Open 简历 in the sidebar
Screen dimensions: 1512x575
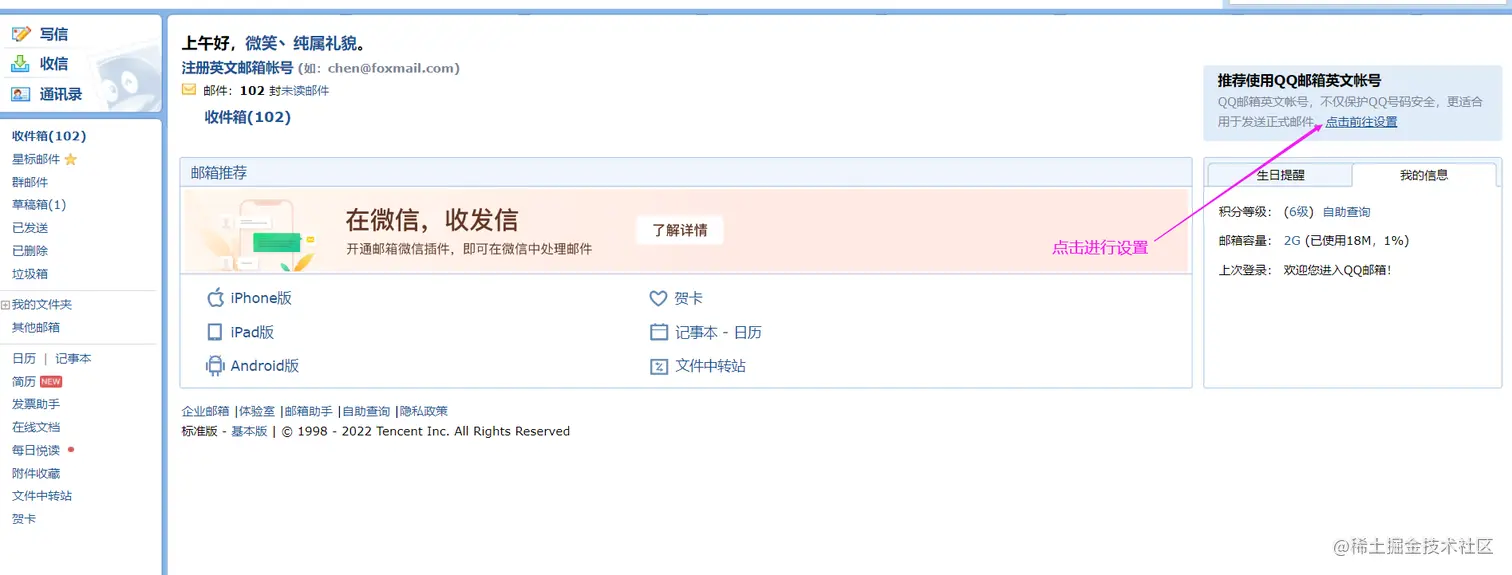tap(24, 382)
